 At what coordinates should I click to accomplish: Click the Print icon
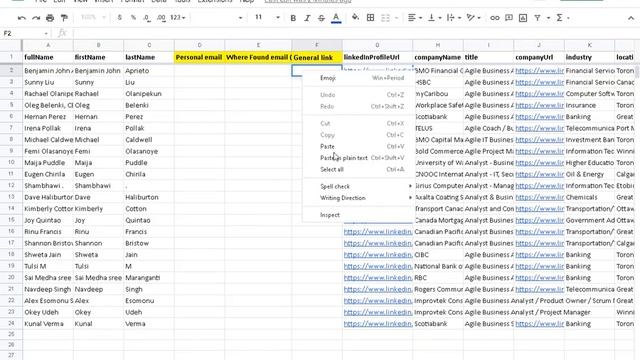(50, 18)
